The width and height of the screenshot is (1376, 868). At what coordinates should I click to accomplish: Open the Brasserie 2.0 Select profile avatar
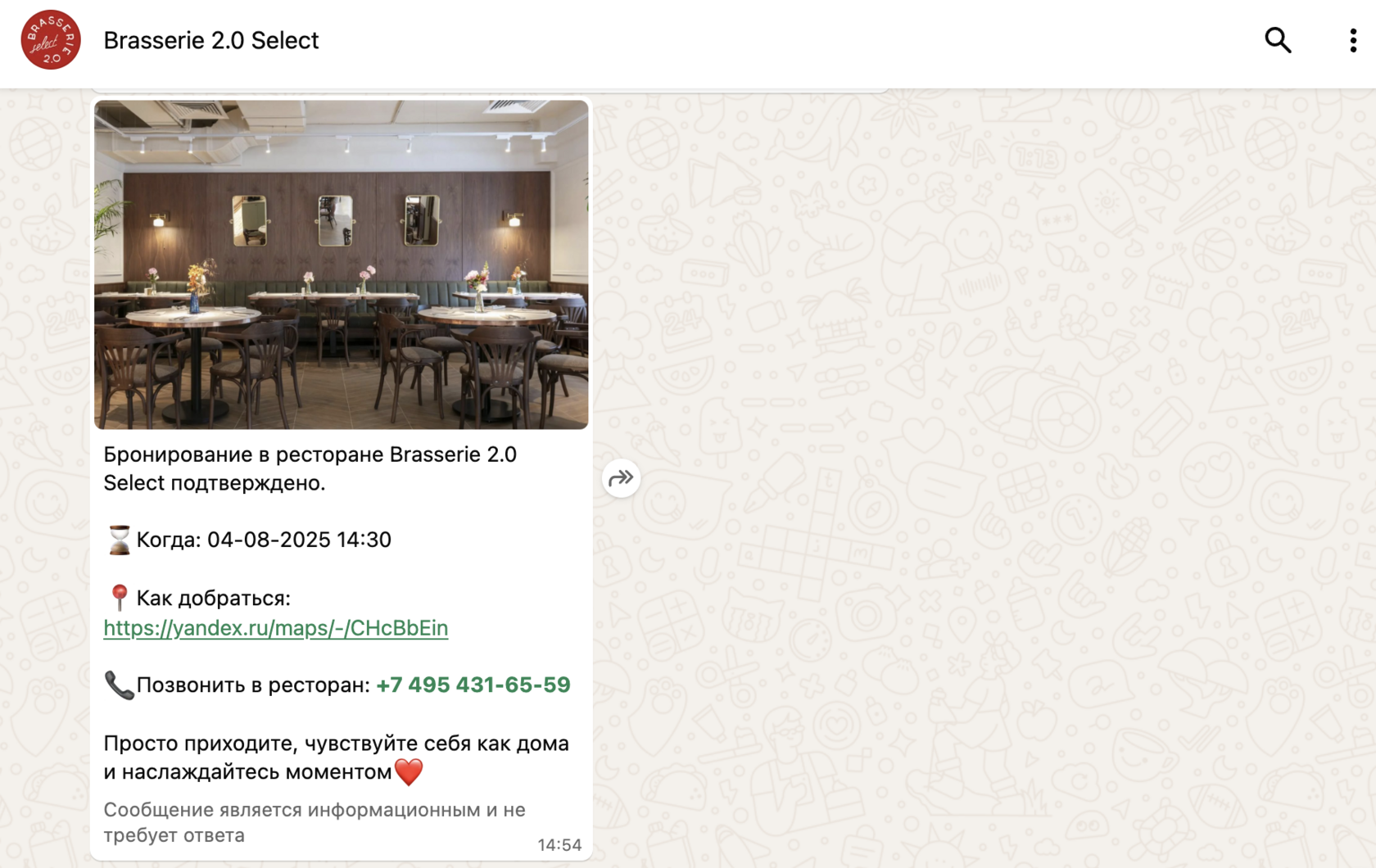[x=51, y=40]
